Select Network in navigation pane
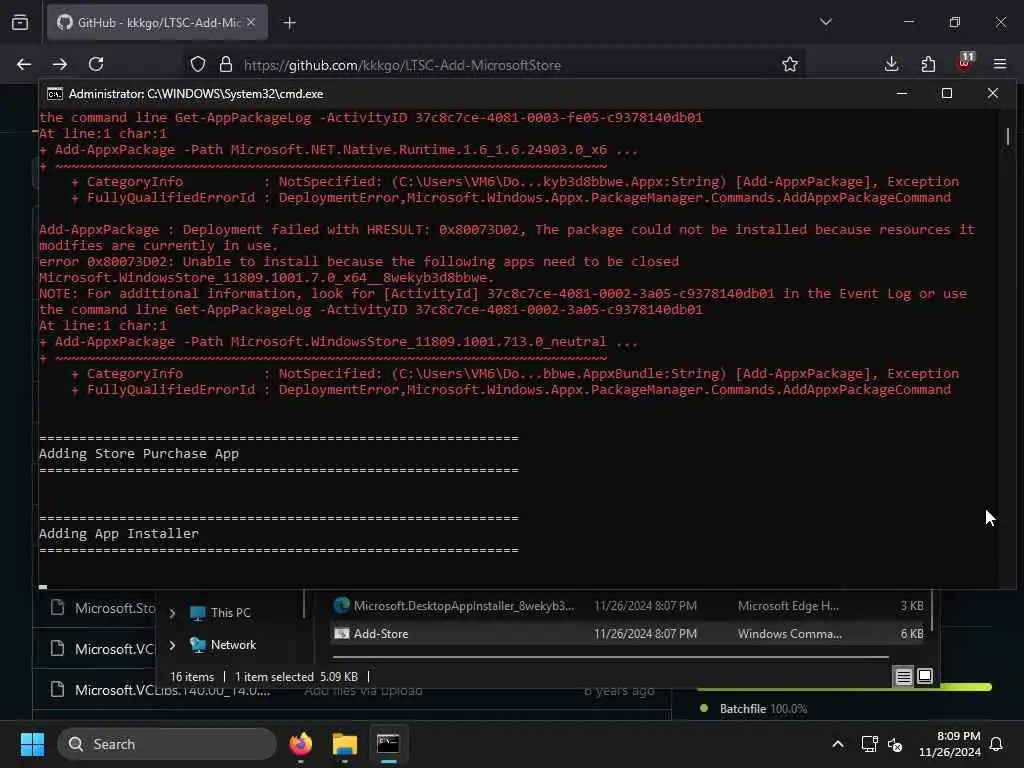Image resolution: width=1024 pixels, height=768 pixels. 223,645
